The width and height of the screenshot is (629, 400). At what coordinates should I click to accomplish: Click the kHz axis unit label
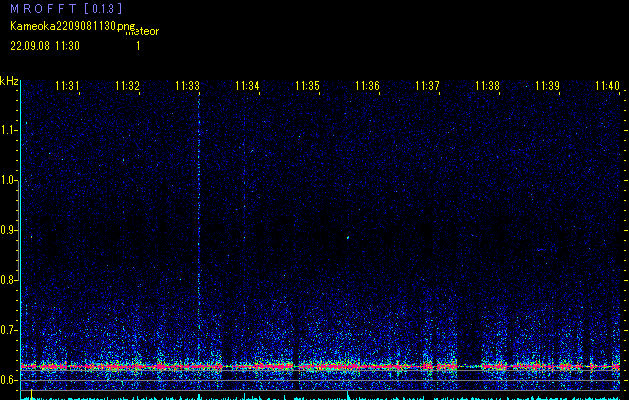(x=9, y=81)
